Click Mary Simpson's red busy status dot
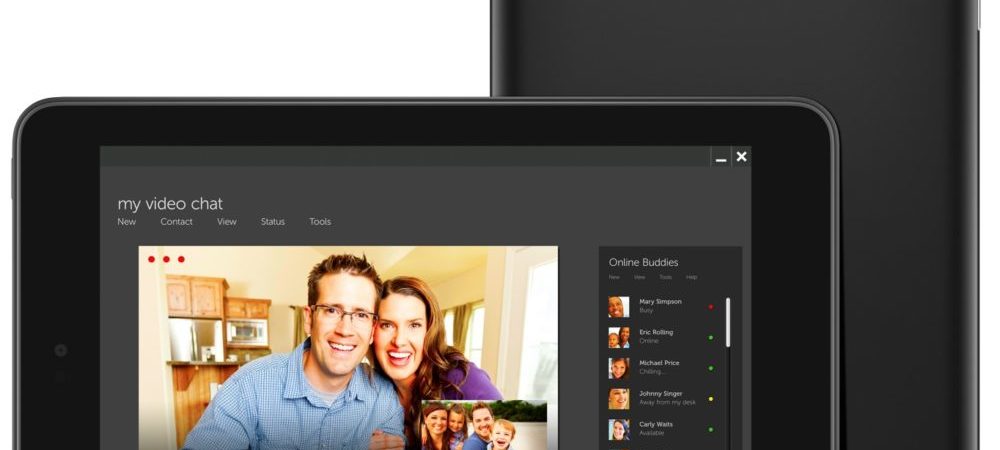 711,307
